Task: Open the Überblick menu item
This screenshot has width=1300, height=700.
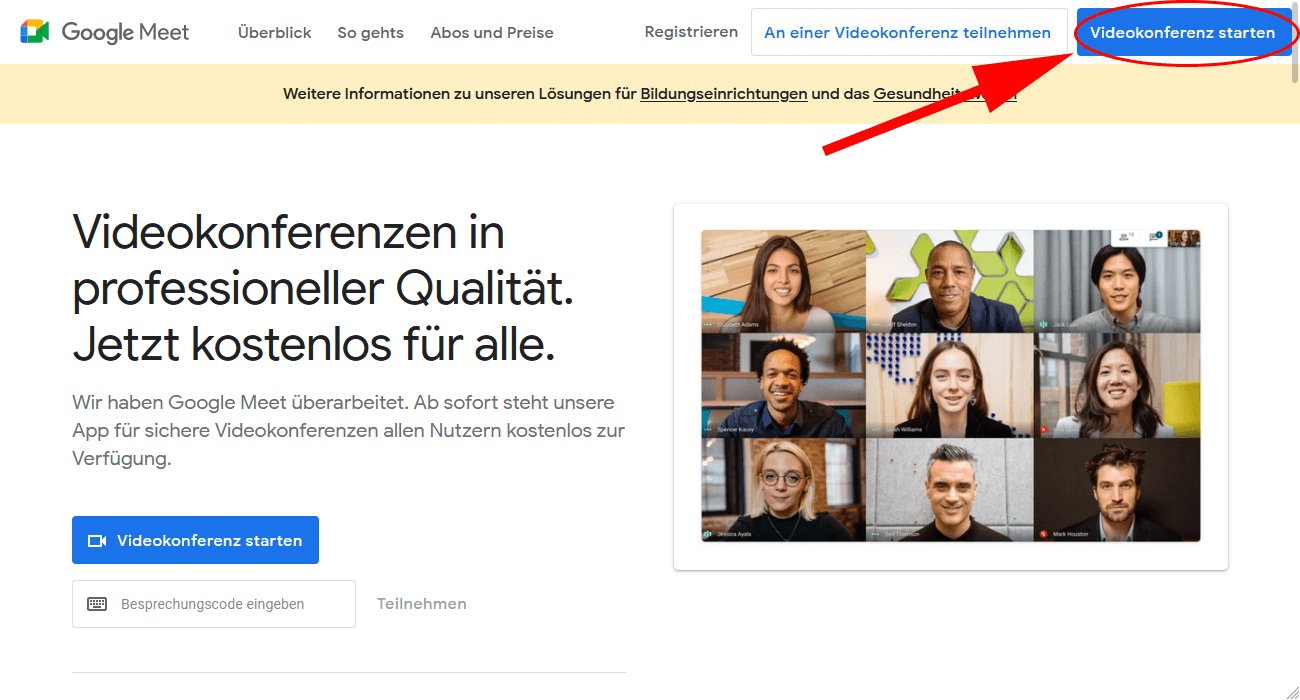Action: point(275,33)
